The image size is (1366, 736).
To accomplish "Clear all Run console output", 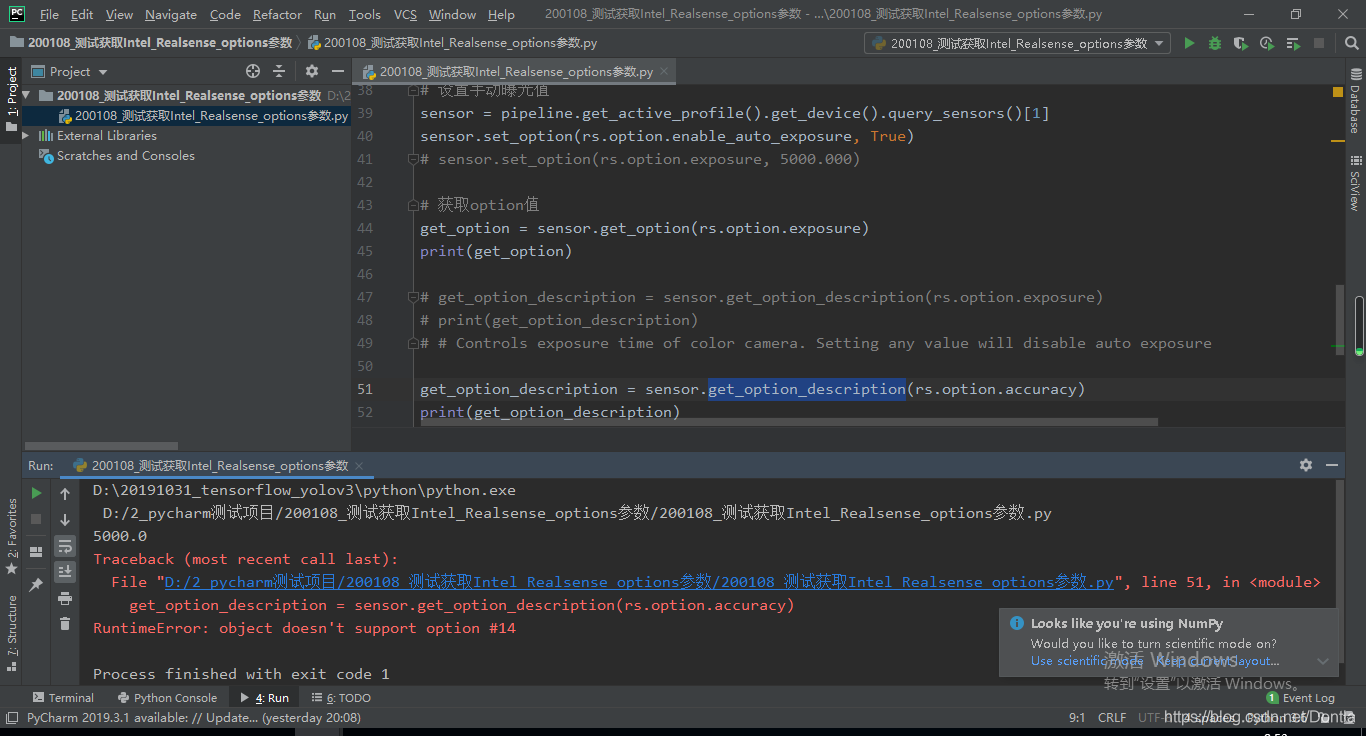I will pyautogui.click(x=65, y=624).
